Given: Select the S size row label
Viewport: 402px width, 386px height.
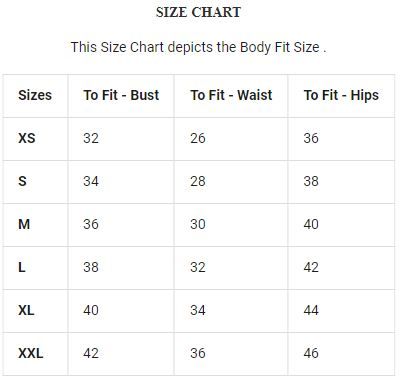Looking at the screenshot, I should [22, 181].
